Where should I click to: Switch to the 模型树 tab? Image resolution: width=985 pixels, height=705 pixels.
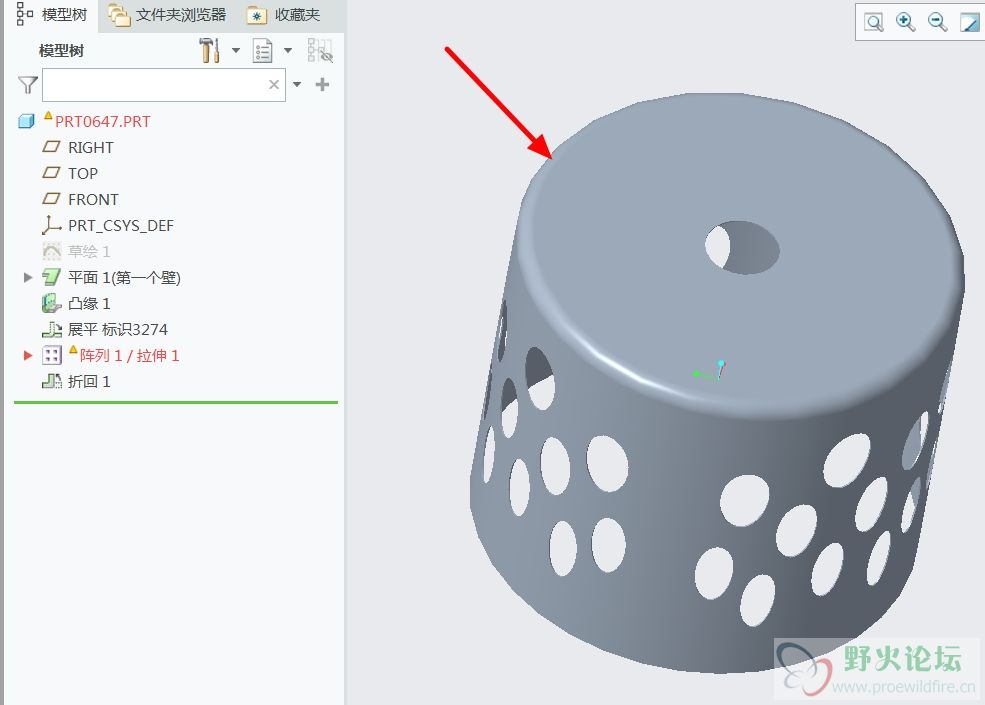pyautogui.click(x=52, y=14)
